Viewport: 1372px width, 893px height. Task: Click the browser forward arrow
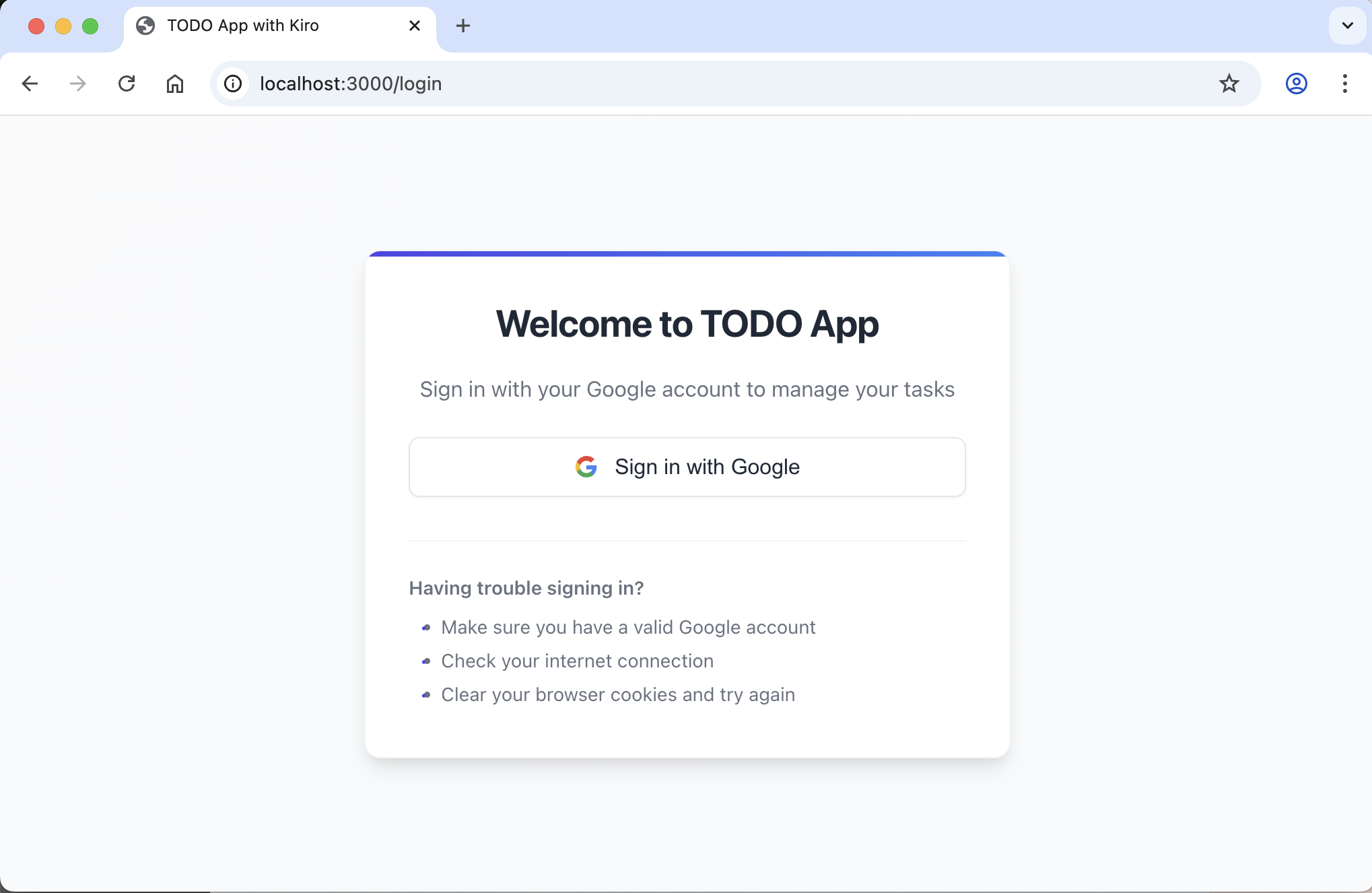click(78, 84)
